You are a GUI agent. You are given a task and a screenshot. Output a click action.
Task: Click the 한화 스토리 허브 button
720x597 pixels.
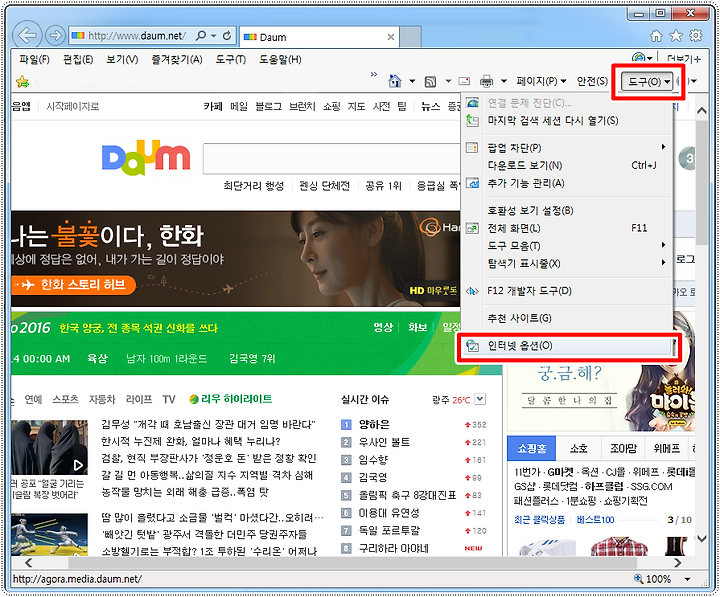point(73,285)
